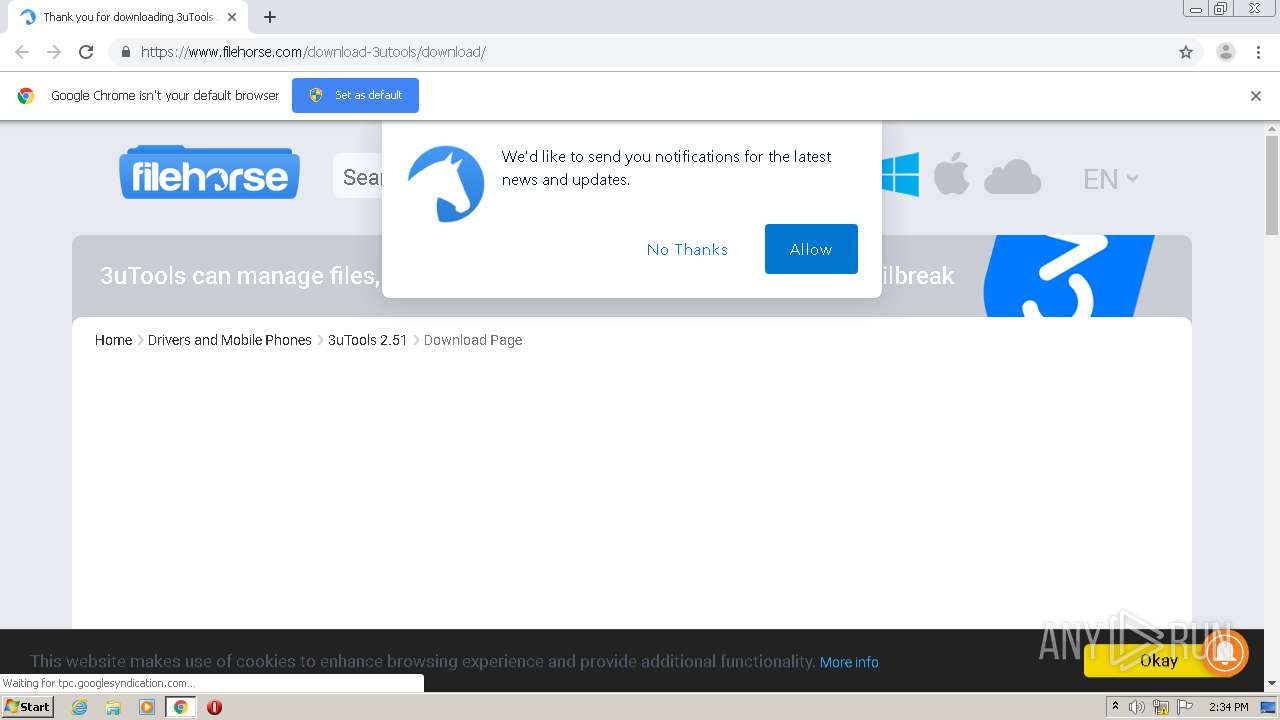Click Allow on notification prompt
This screenshot has height=720, width=1280.
click(811, 249)
